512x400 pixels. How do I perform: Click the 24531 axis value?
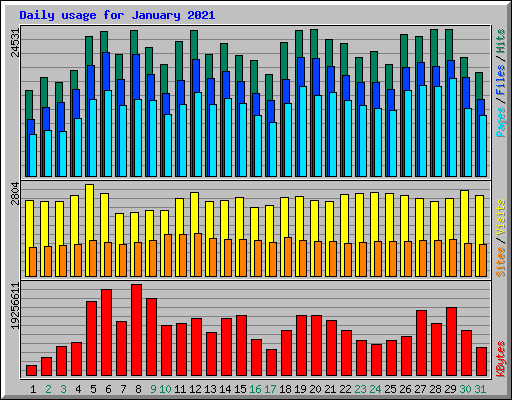[16, 43]
